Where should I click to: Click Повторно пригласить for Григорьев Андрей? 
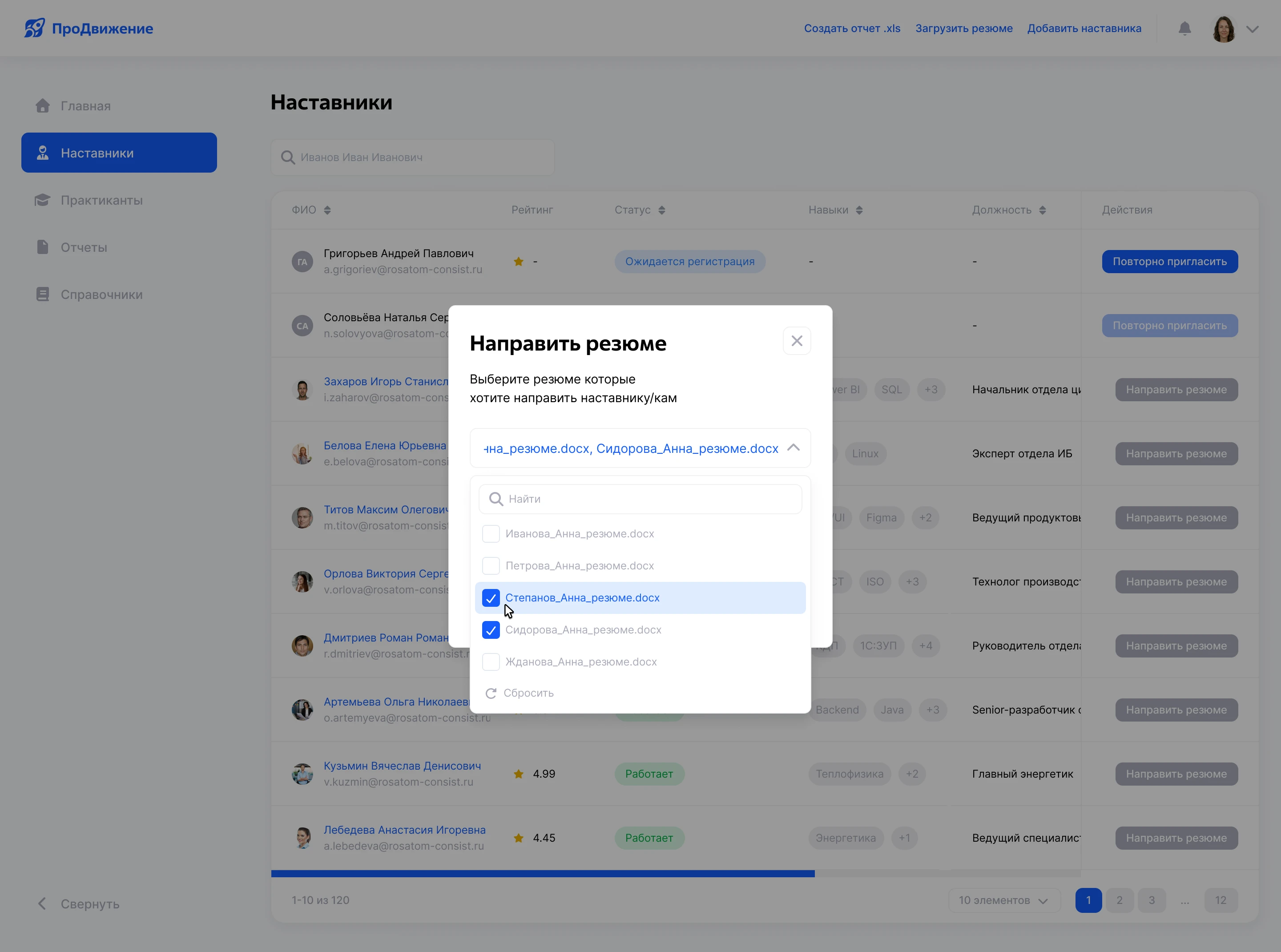[1170, 262]
